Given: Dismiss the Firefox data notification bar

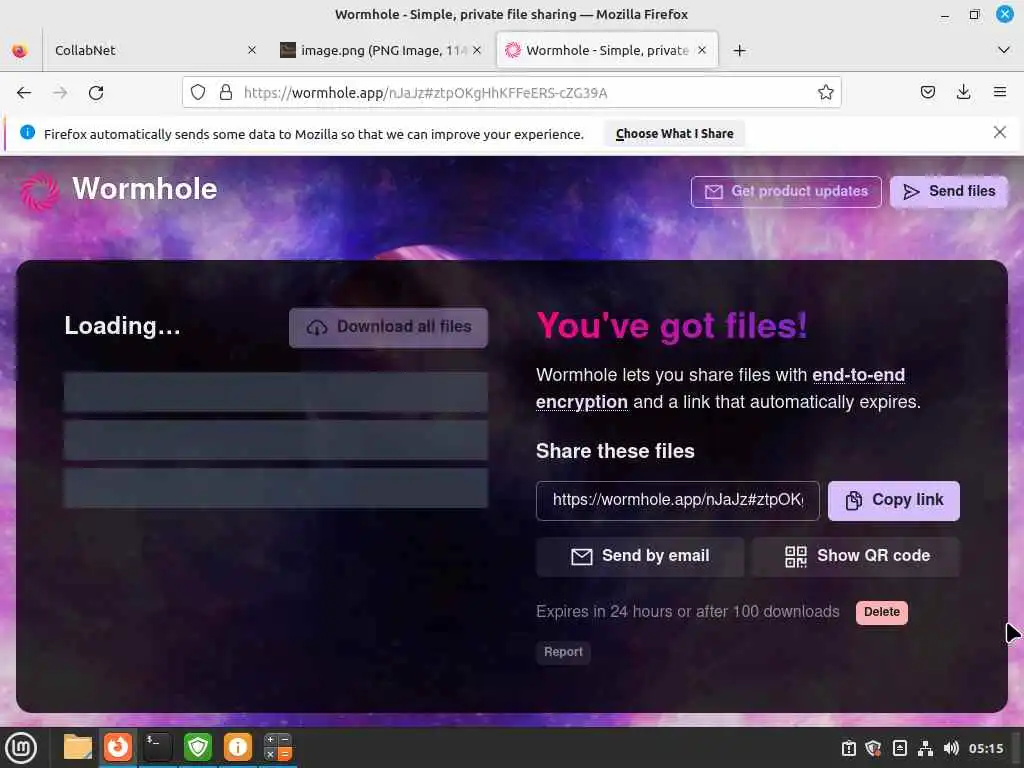Looking at the screenshot, I should click(999, 133).
